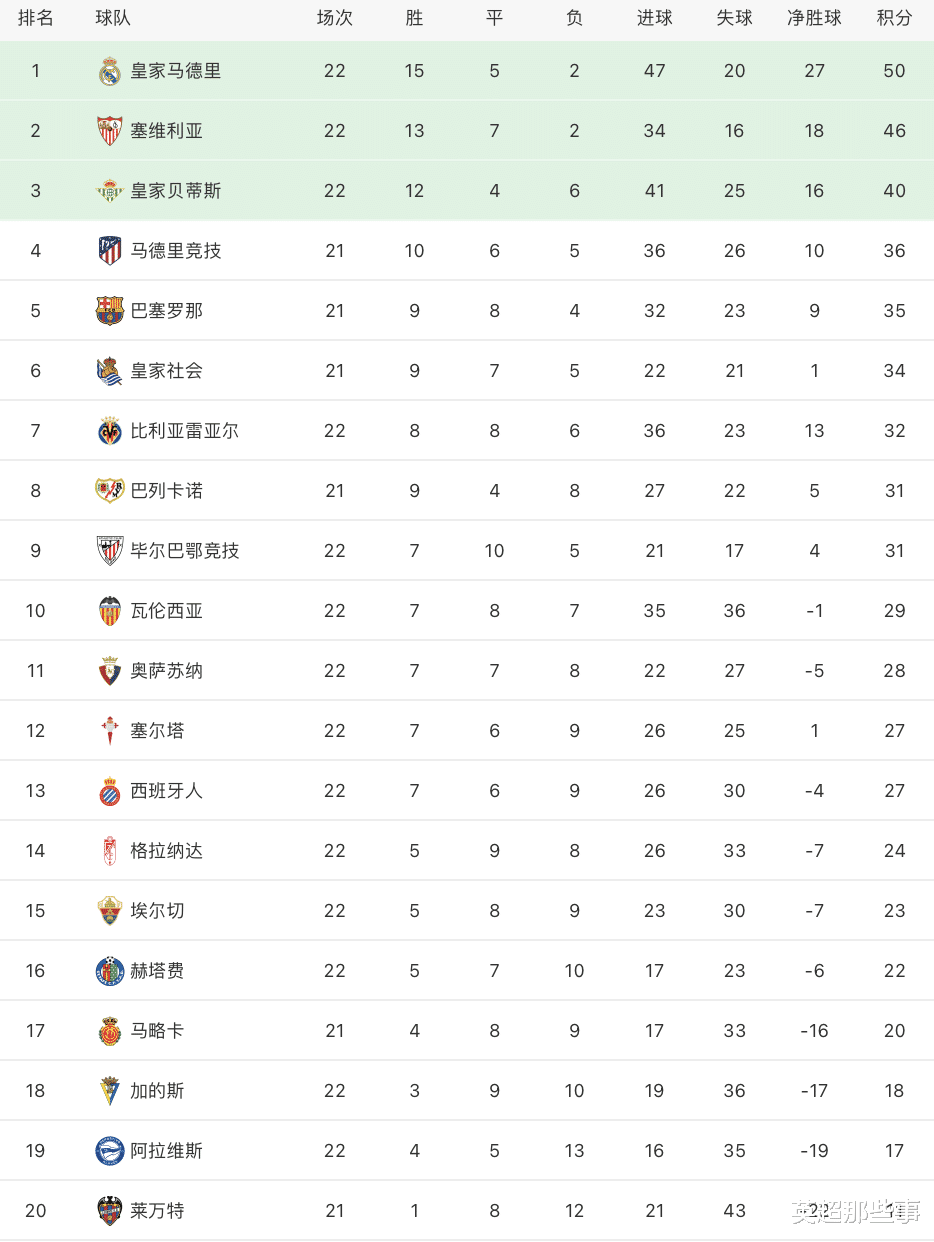Click the Barcelona club crest icon
The width and height of the screenshot is (934, 1242).
(110, 311)
